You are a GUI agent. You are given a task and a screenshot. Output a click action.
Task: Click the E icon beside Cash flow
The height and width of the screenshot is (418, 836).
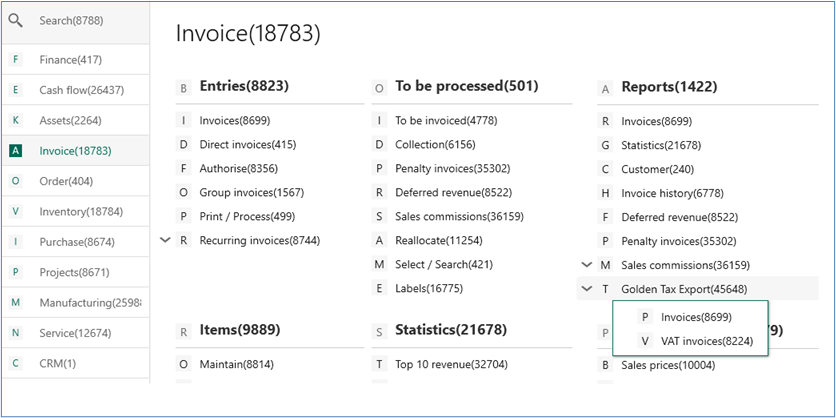click(15, 90)
